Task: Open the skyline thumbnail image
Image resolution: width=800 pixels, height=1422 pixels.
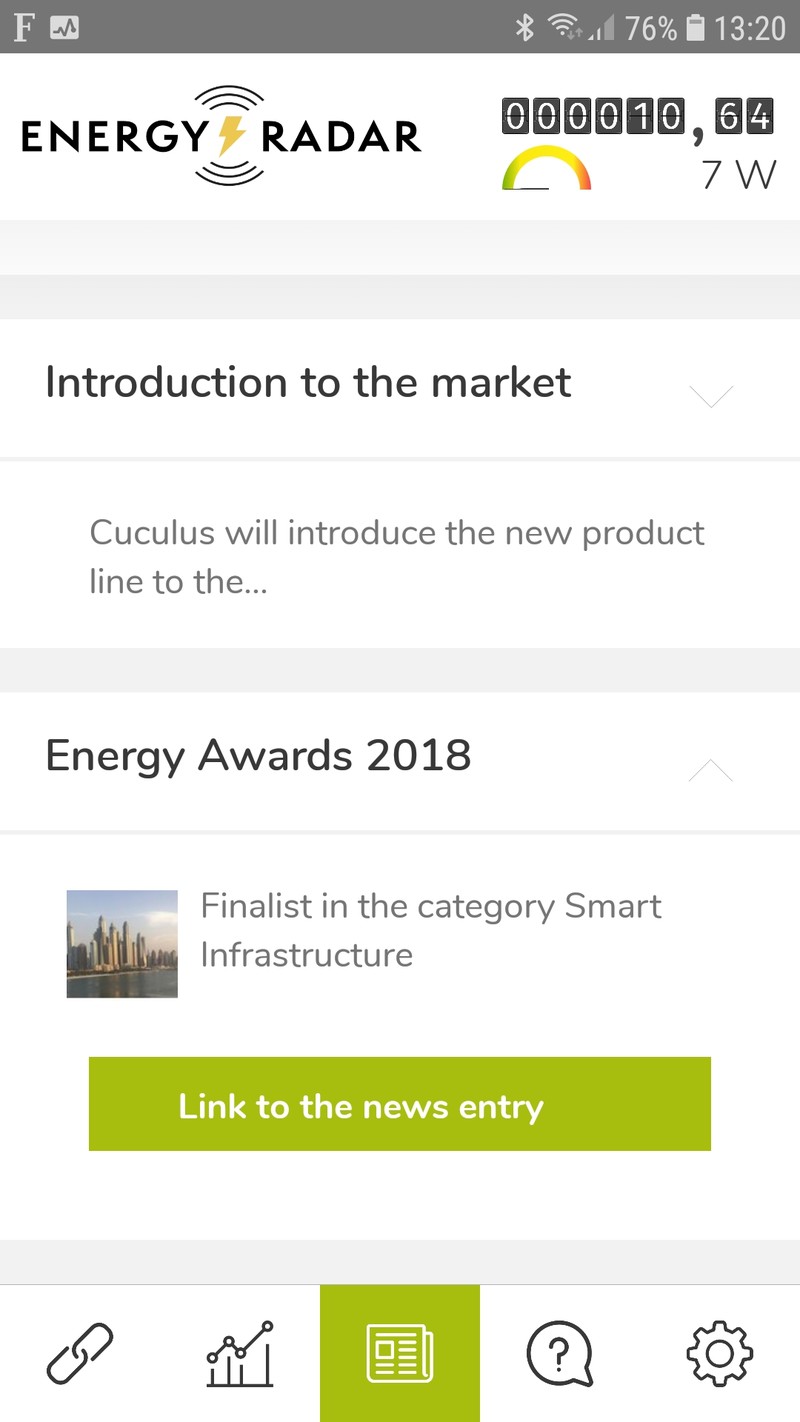Action: coord(122,944)
